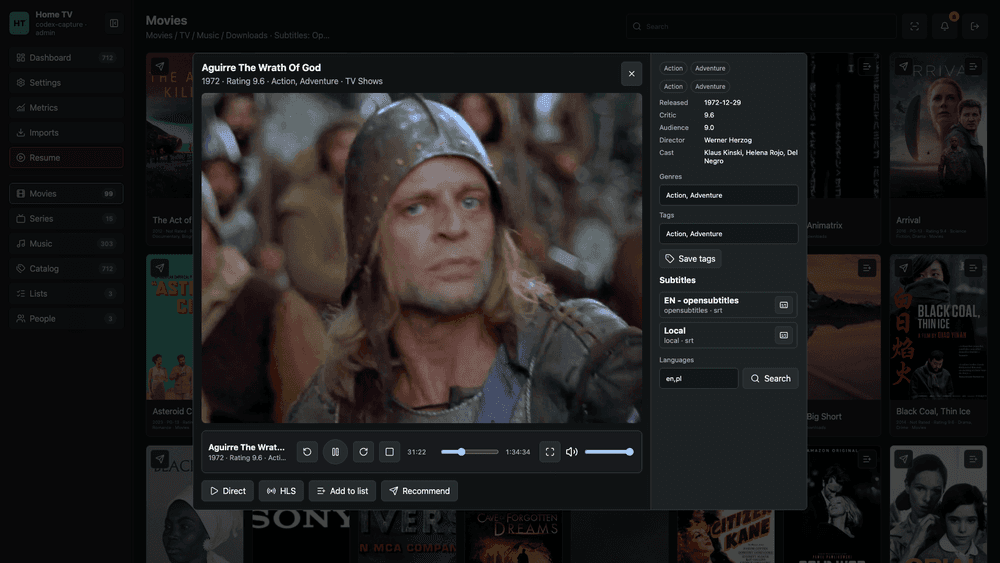Open Metrics in the sidebar
The width and height of the screenshot is (1000, 563).
(66, 108)
